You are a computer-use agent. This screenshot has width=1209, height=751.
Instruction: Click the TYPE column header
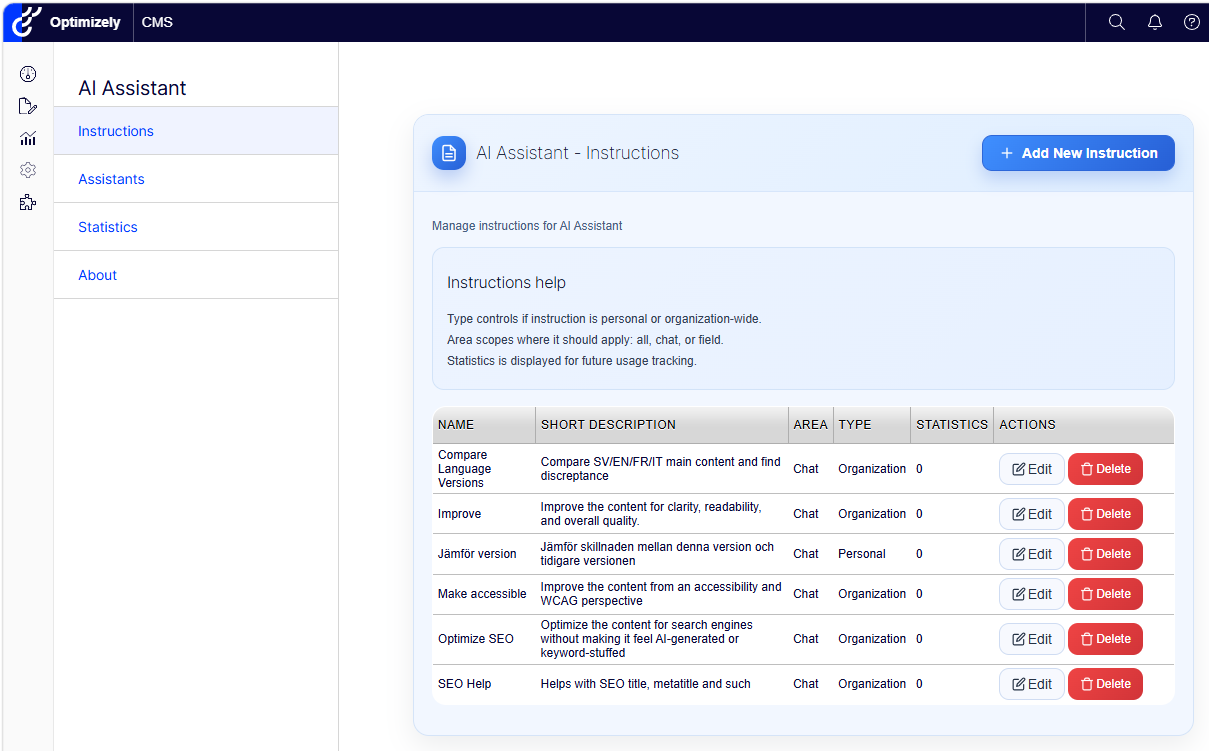[x=871, y=425]
